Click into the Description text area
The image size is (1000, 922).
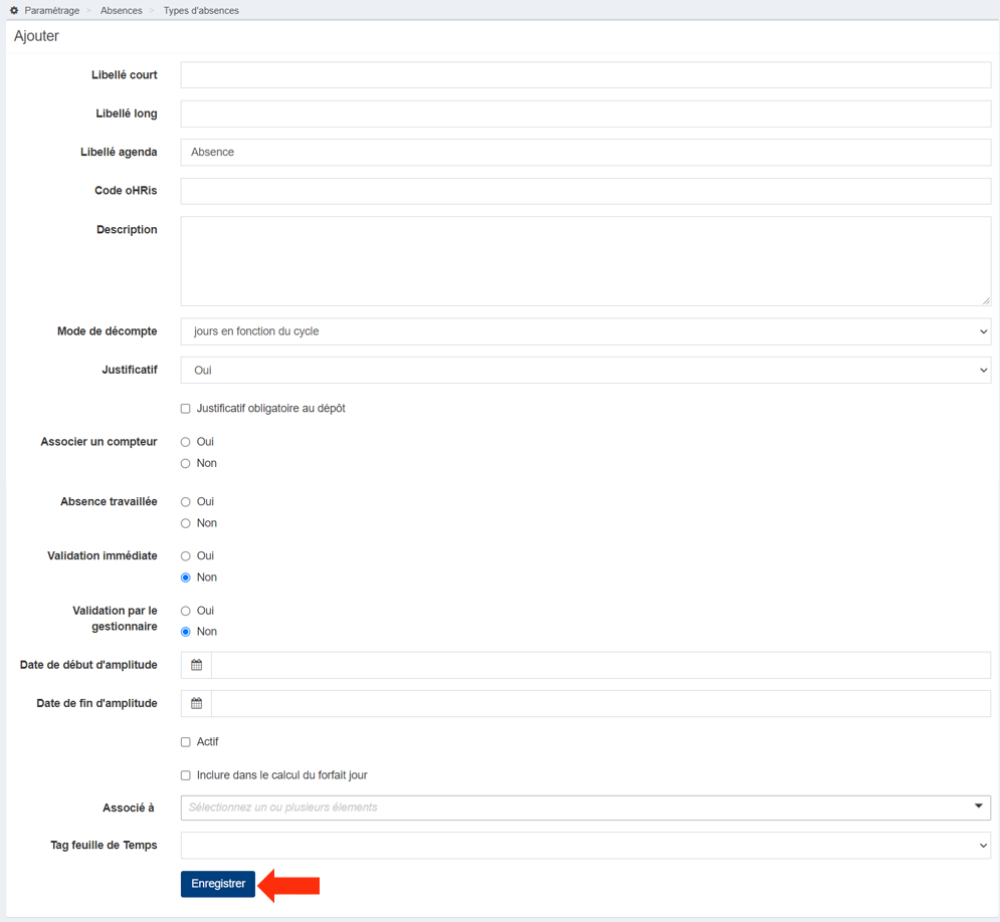click(585, 261)
